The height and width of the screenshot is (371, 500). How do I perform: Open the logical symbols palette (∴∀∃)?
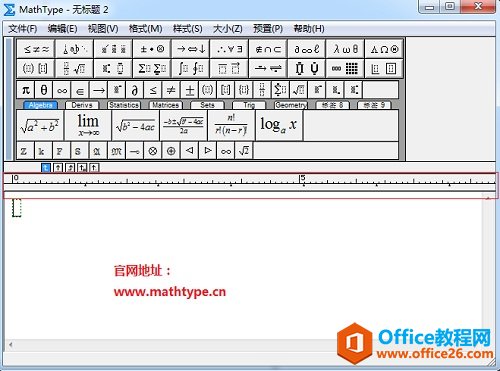tap(229, 49)
